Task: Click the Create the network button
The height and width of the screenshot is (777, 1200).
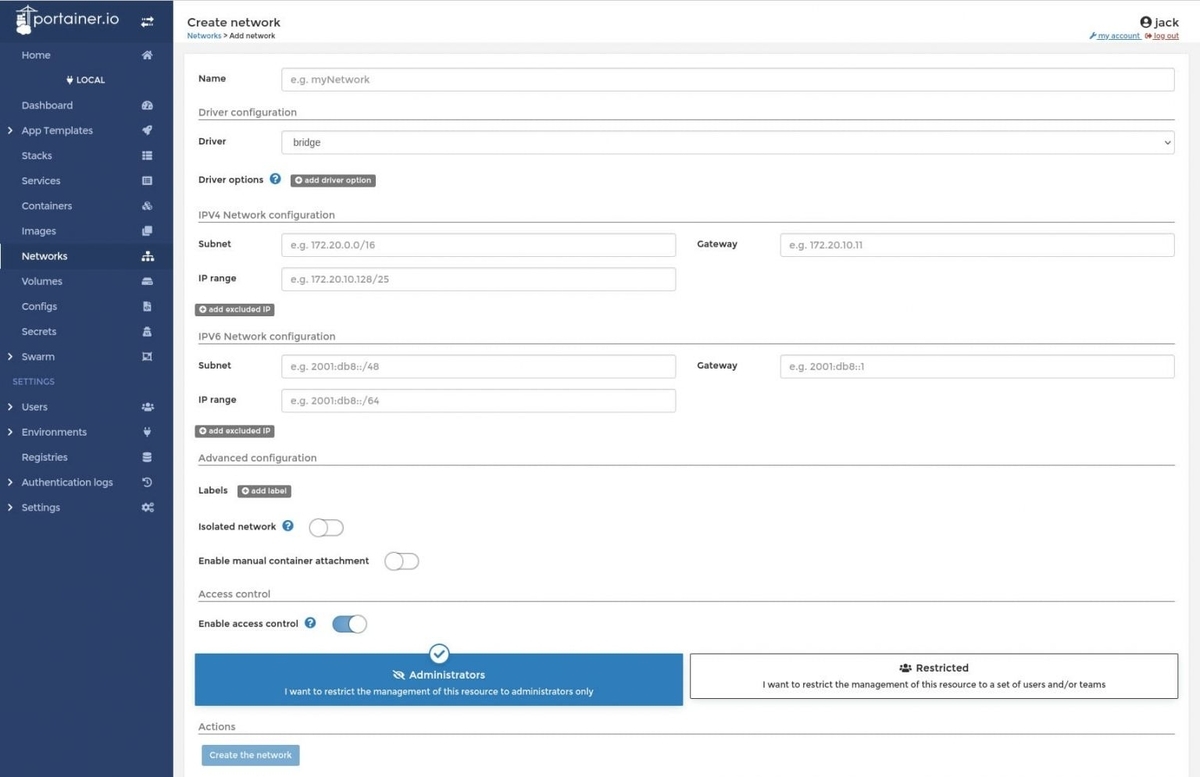Action: 249,755
